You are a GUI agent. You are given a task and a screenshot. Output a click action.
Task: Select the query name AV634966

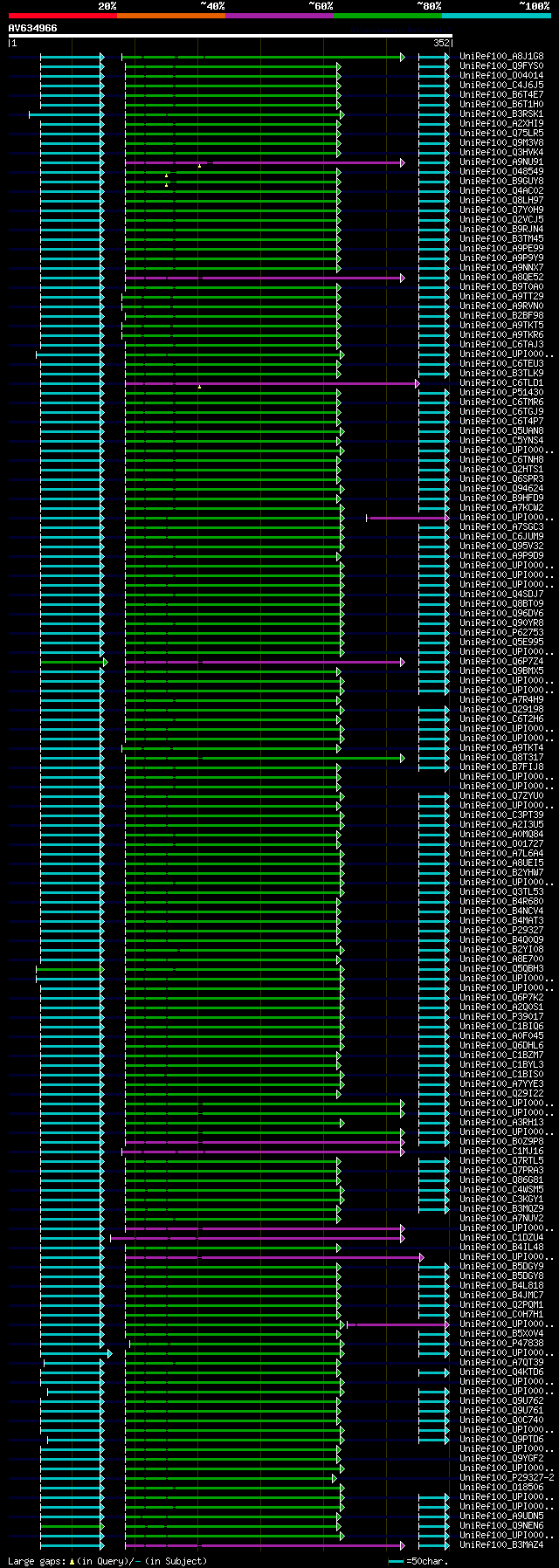[x=33, y=28]
